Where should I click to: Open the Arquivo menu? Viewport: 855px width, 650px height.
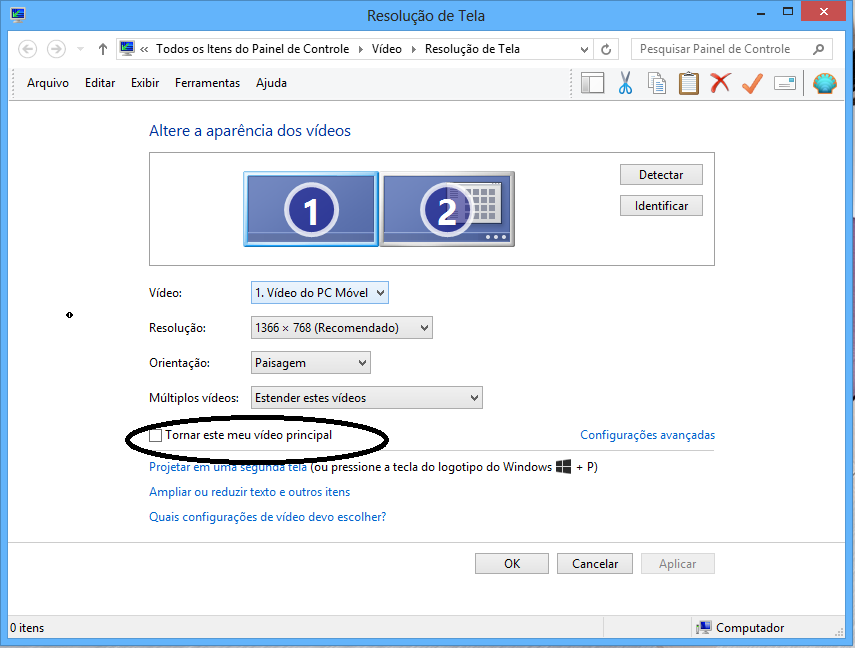(x=48, y=83)
